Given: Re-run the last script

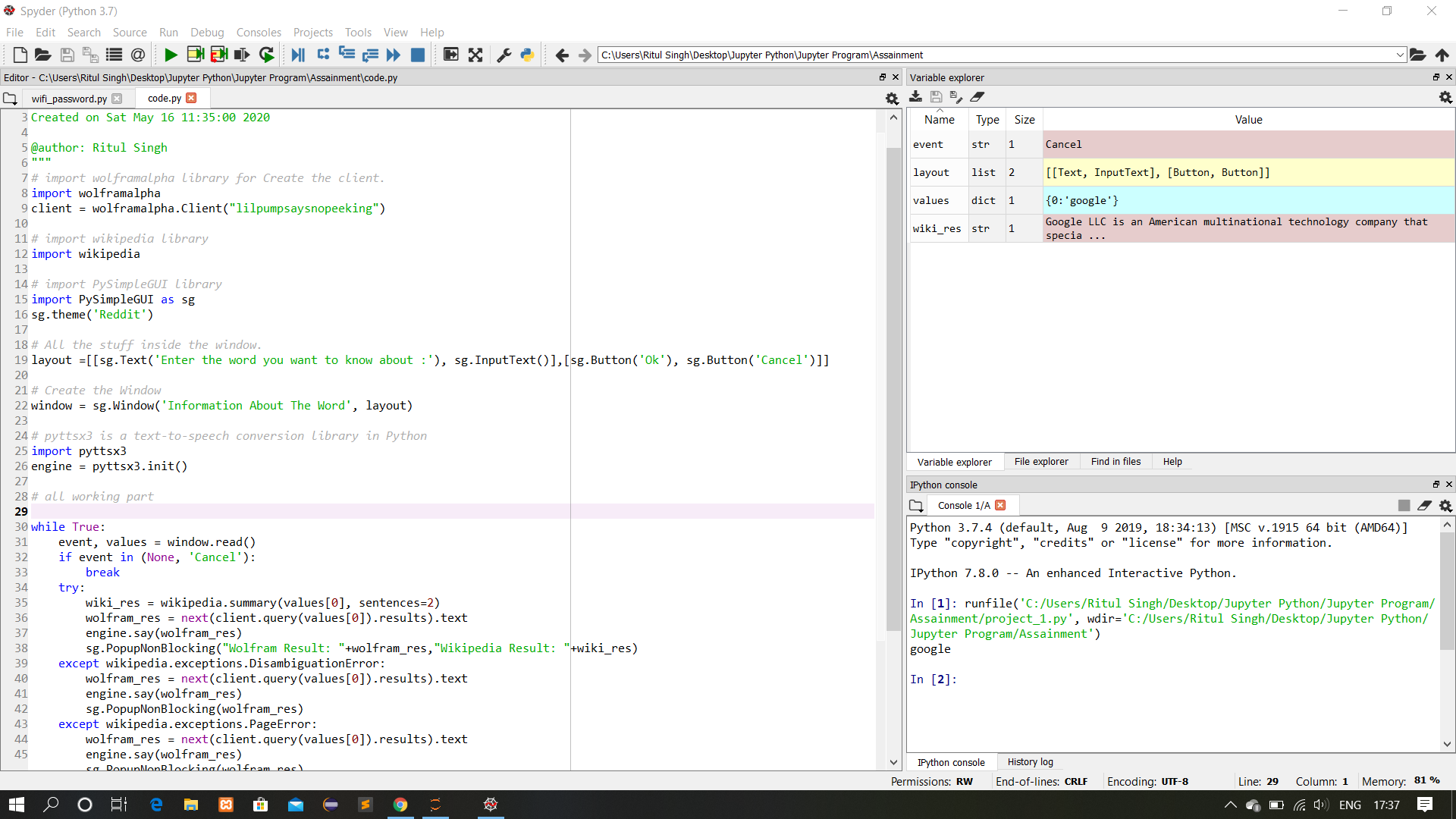Looking at the screenshot, I should pyautogui.click(x=267, y=55).
